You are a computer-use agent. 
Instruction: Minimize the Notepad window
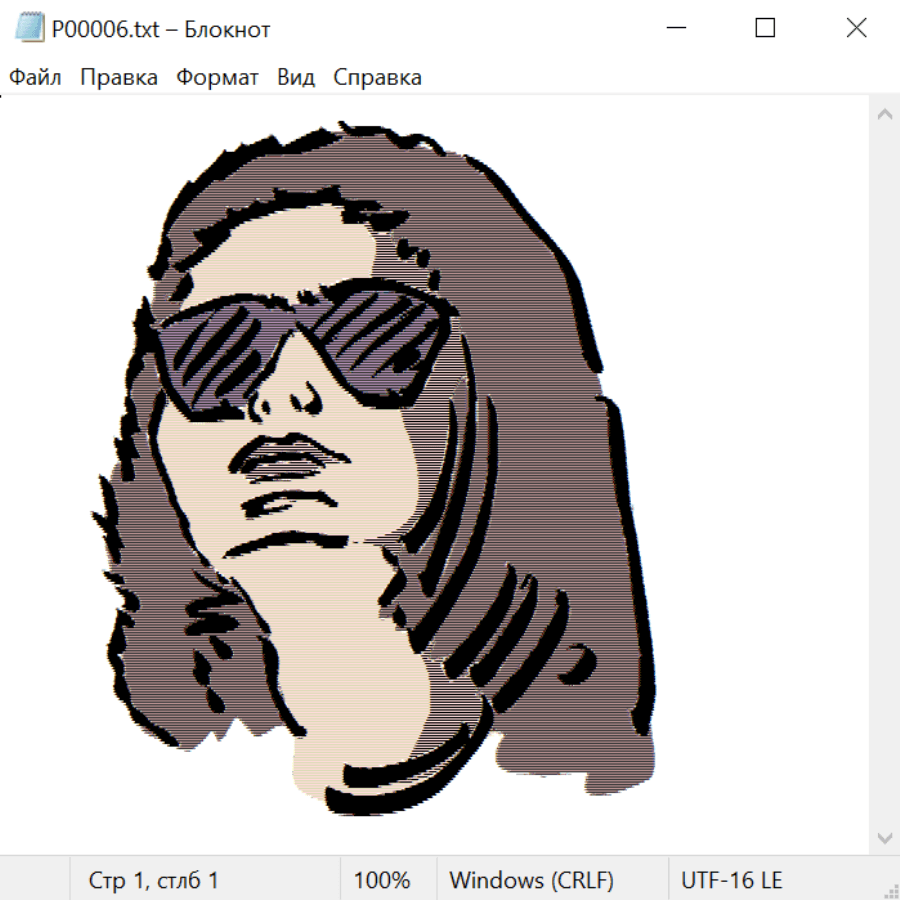tap(675, 29)
